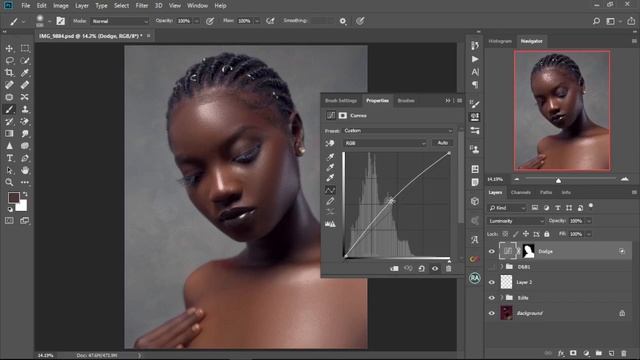The height and width of the screenshot is (360, 640).
Task: Open the layer styles fx menu
Action: tap(561, 353)
